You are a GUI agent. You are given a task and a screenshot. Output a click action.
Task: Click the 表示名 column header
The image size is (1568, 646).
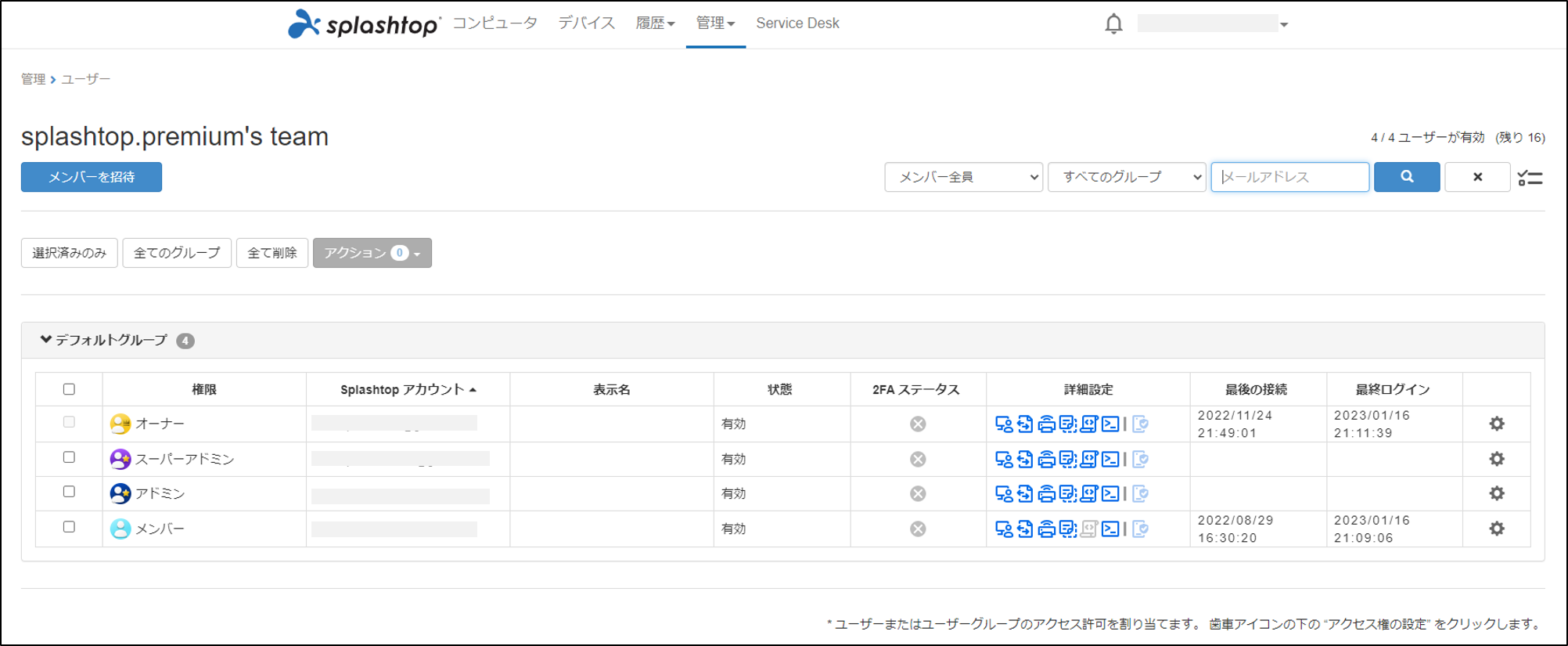pyautogui.click(x=612, y=389)
